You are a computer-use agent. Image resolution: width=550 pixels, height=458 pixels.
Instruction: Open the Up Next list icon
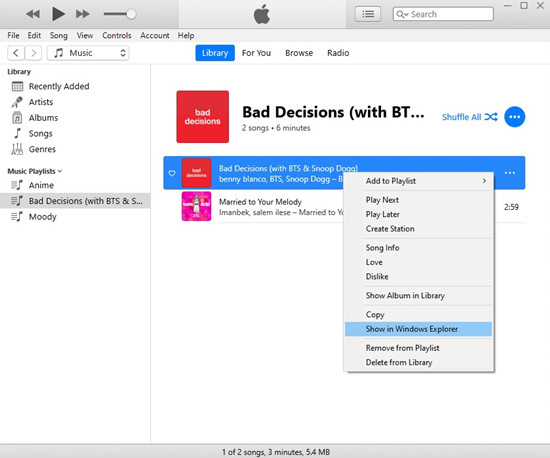(x=368, y=14)
